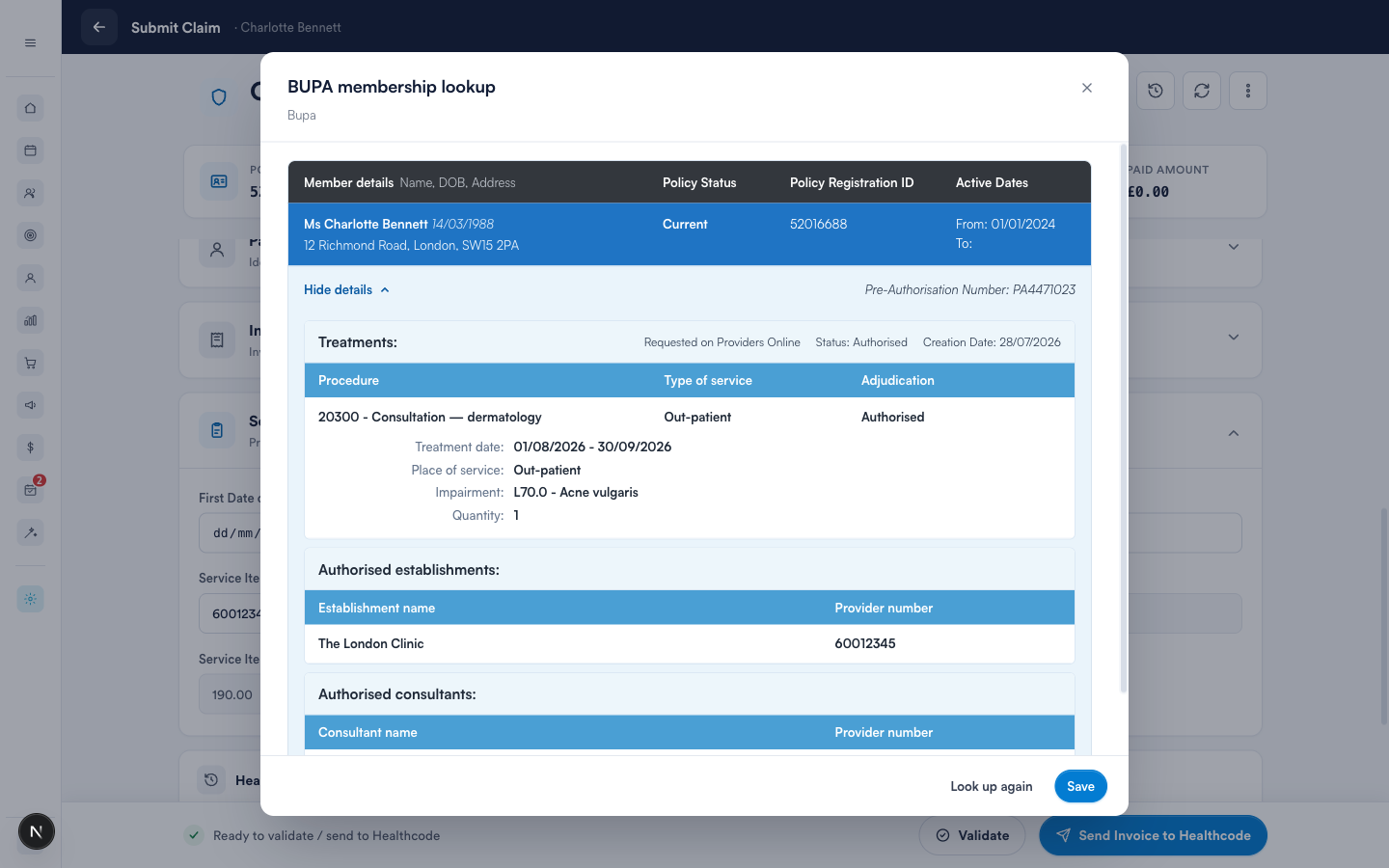
Task: Click Charlotte Bennett in the top bar
Action: (x=290, y=27)
